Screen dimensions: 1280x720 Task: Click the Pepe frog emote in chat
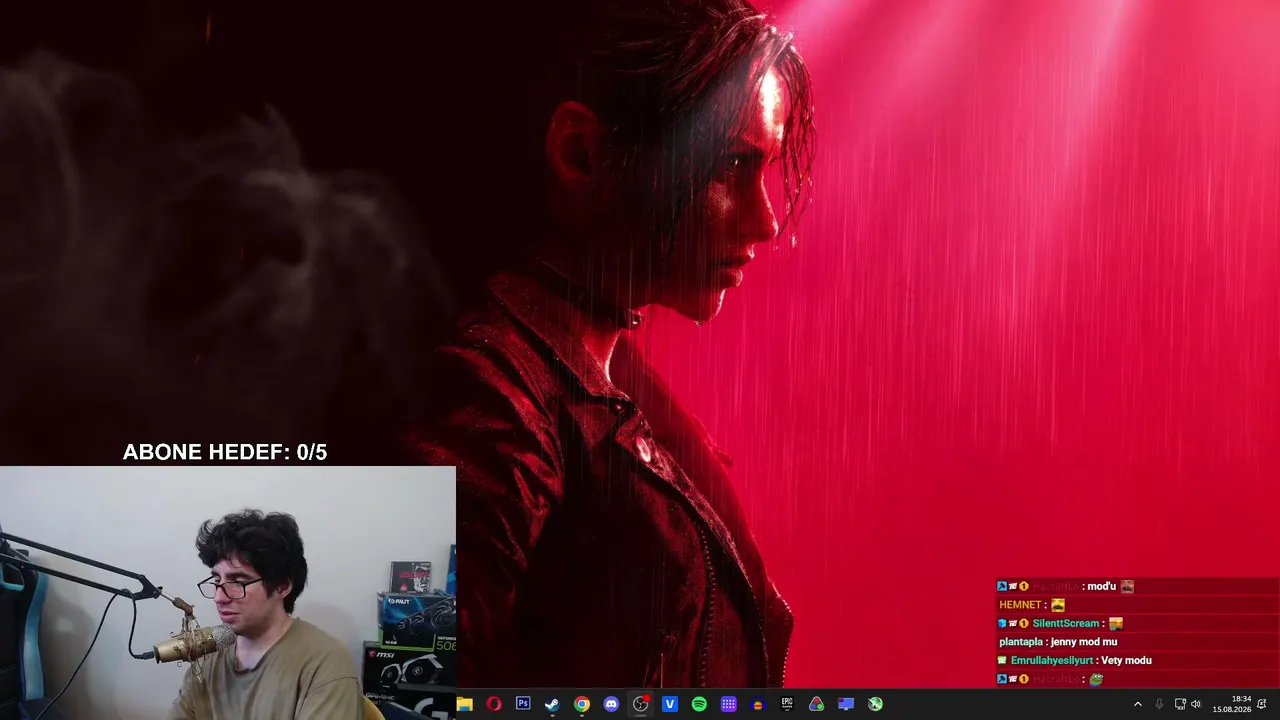click(1096, 679)
